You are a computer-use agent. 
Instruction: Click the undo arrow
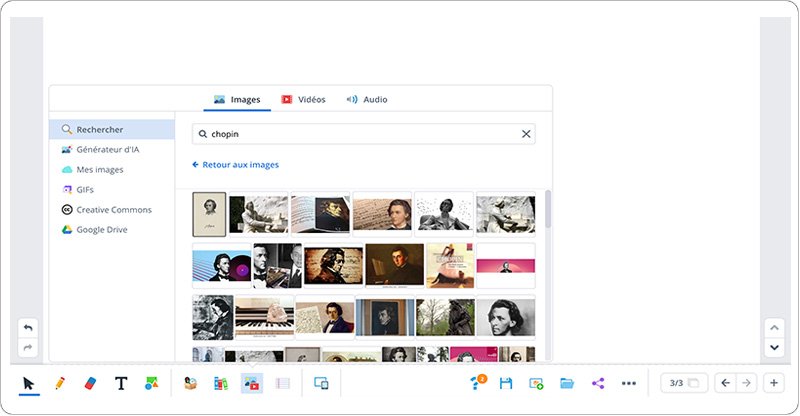coord(28,328)
